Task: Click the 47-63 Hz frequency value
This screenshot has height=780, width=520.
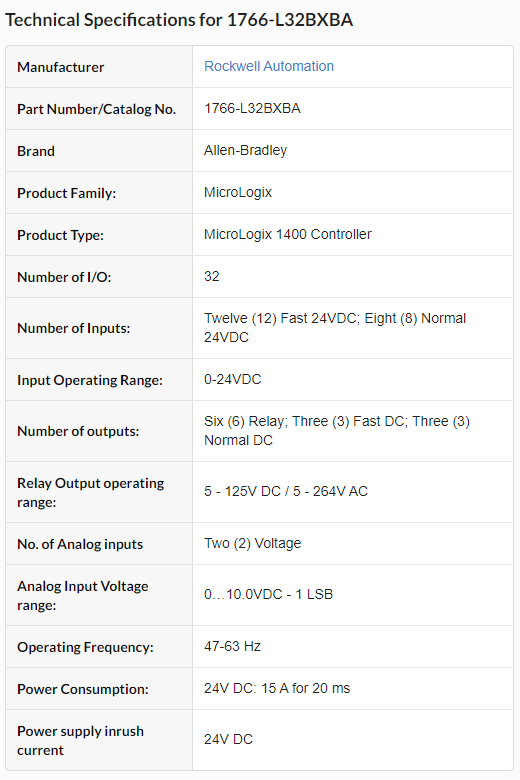Action: [232, 646]
